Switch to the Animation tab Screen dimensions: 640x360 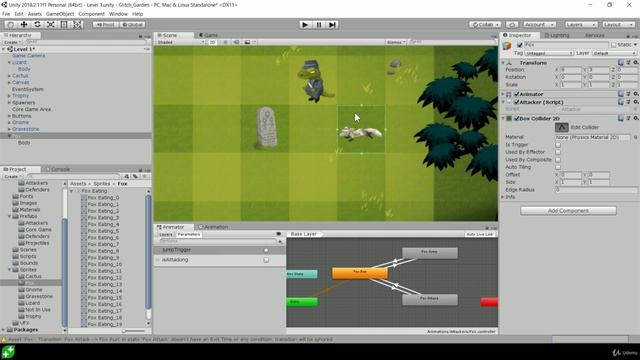coord(213,227)
